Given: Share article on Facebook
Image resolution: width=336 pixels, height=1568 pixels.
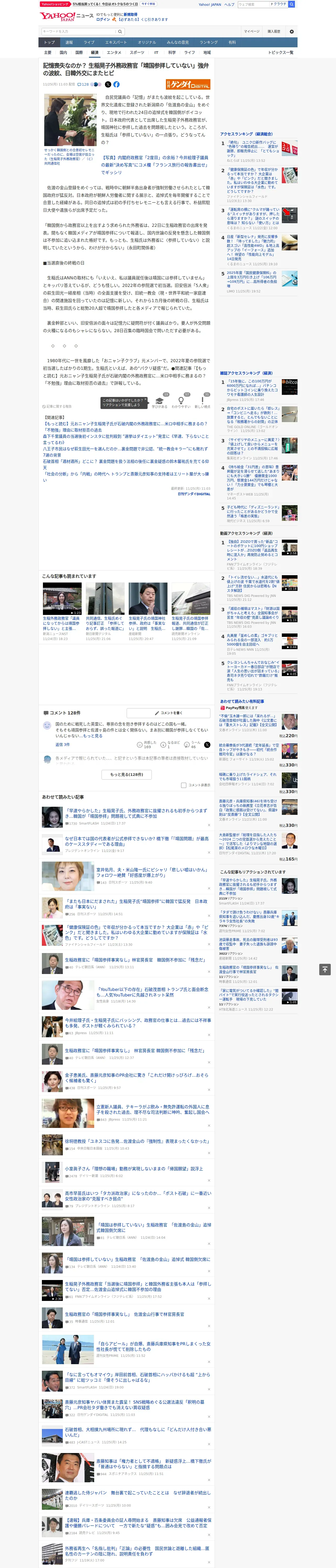Looking at the screenshot, I should pos(116,85).
